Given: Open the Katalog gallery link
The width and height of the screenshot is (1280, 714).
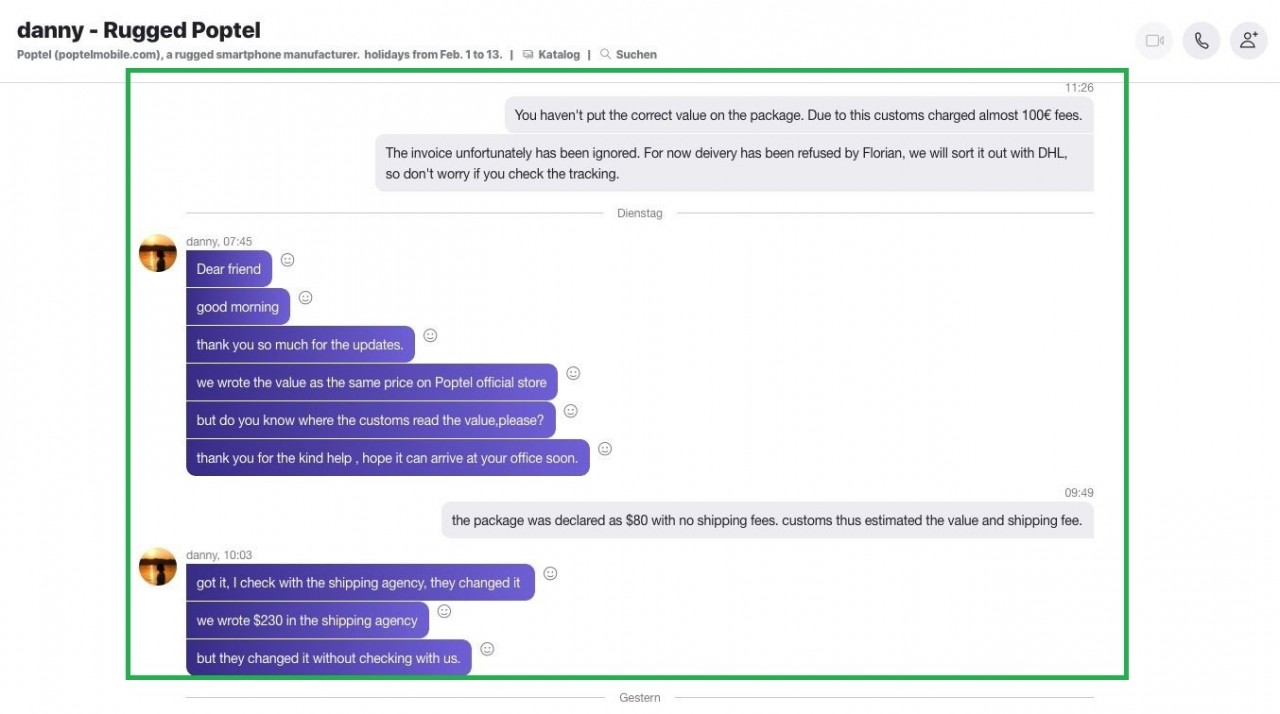Looking at the screenshot, I should tap(551, 54).
